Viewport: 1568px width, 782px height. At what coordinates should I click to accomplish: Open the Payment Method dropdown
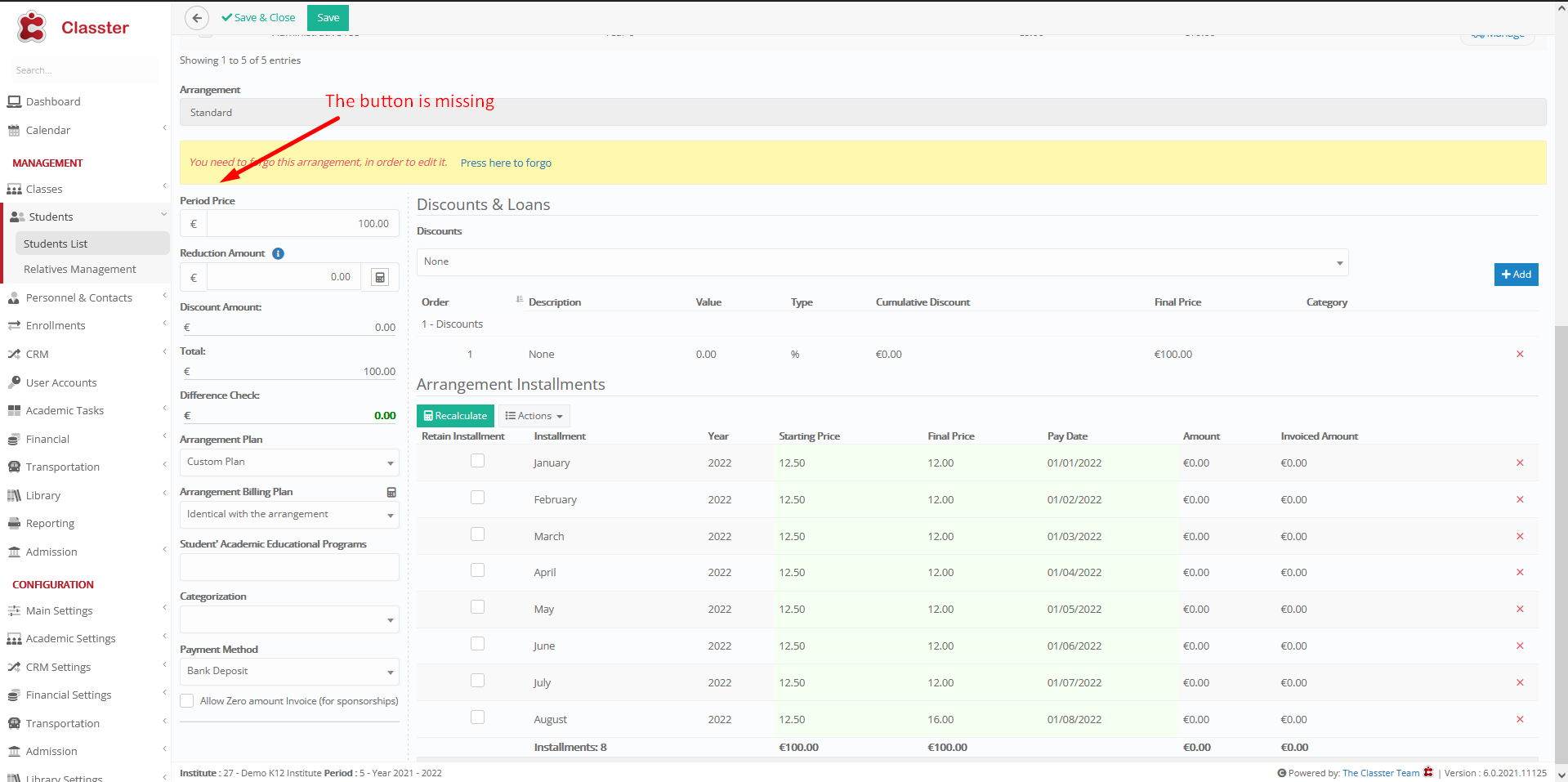(289, 672)
